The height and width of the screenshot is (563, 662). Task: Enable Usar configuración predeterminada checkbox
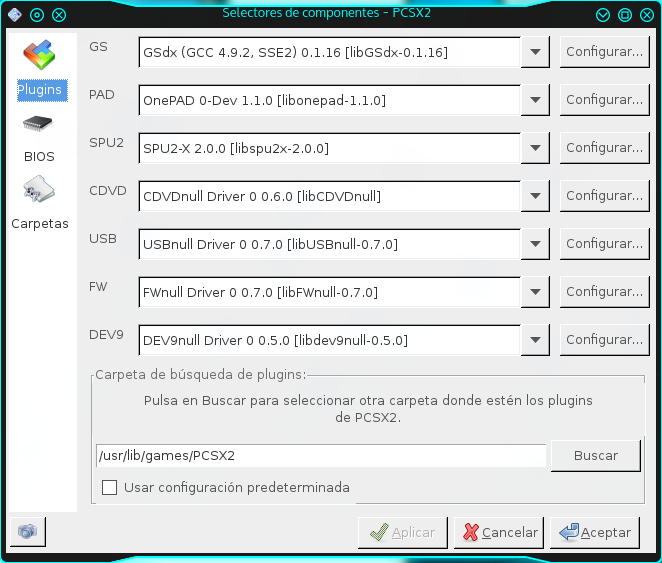click(x=109, y=487)
